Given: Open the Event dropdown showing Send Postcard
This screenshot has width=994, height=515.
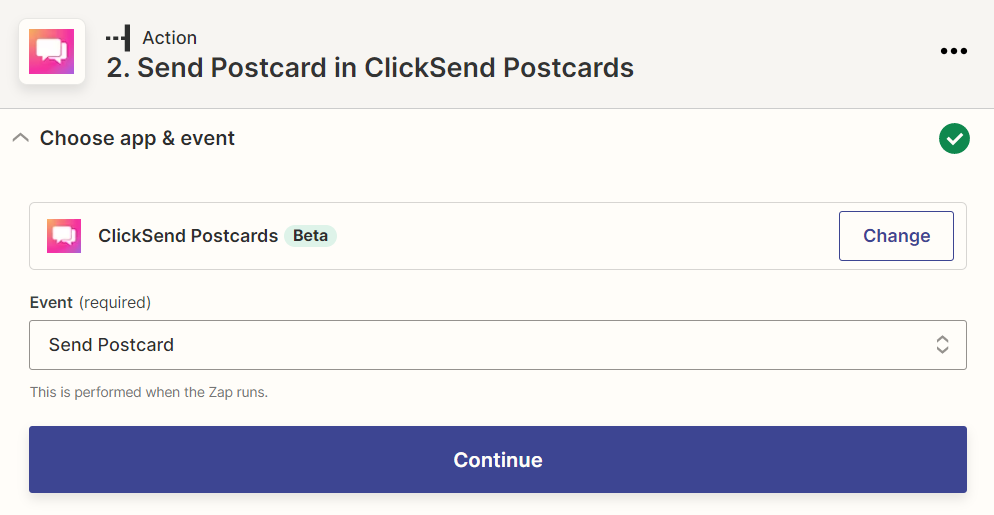Looking at the screenshot, I should (x=498, y=345).
